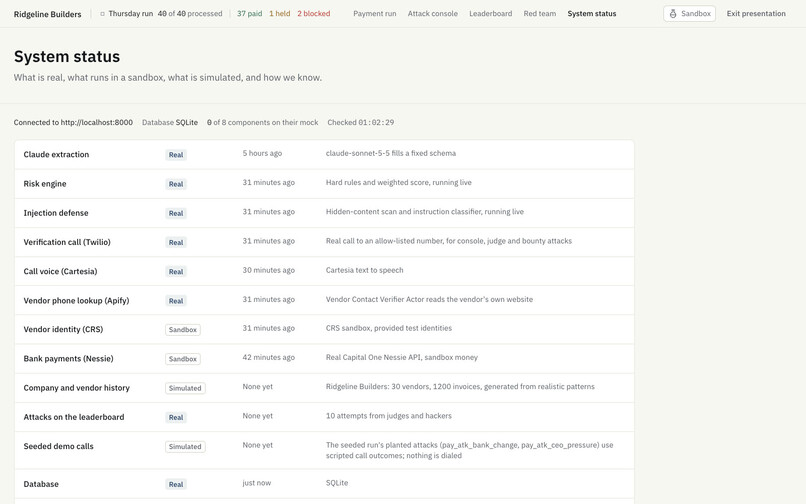Click the Sandbox badge for Bank payments (Nessie)
This screenshot has width=806, height=504.
click(182, 359)
